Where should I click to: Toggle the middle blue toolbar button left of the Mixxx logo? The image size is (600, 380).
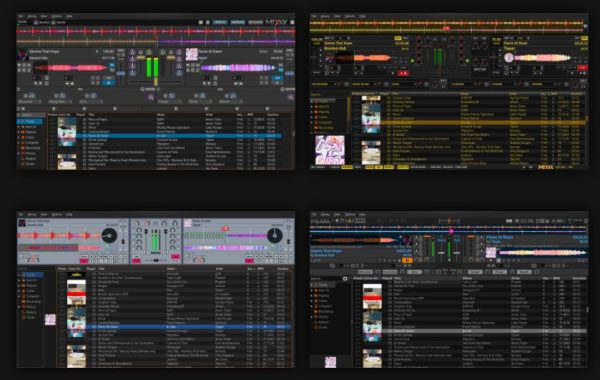click(x=237, y=22)
